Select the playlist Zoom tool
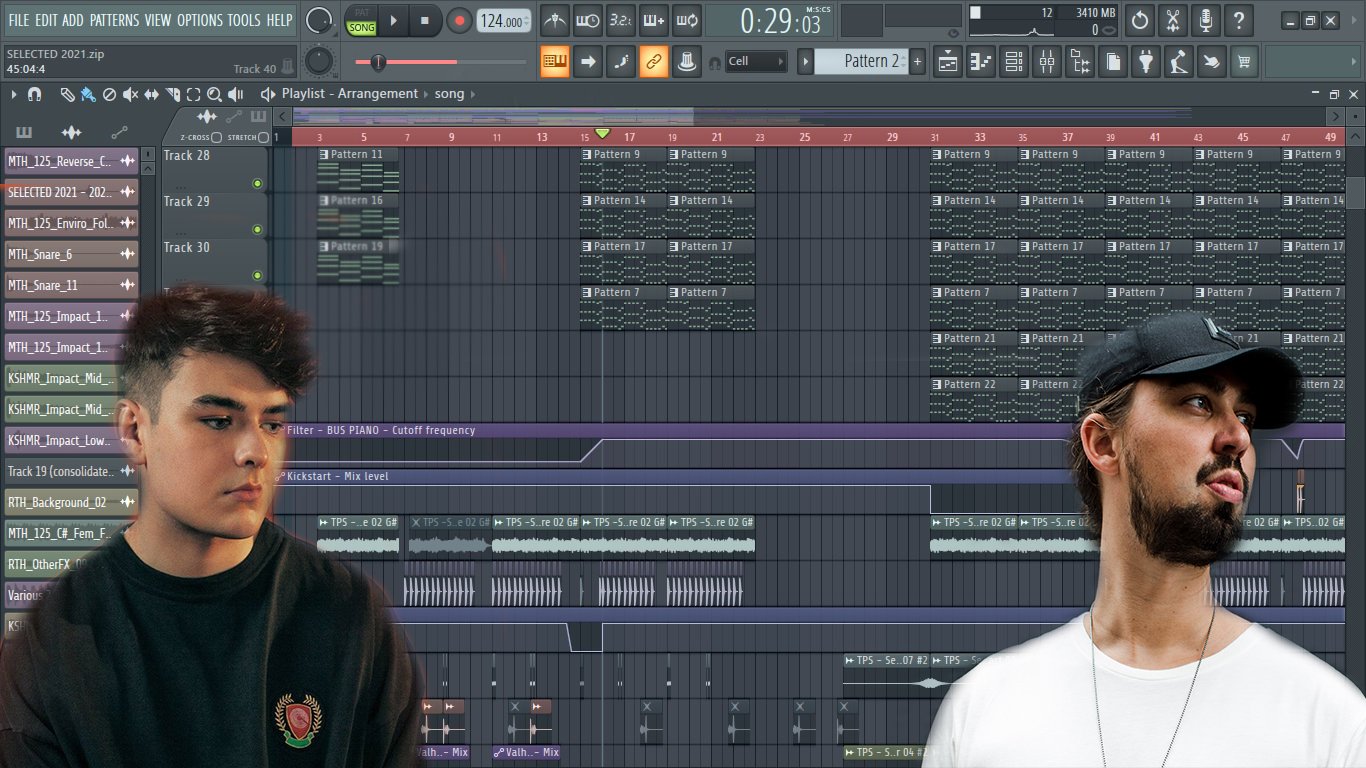This screenshot has width=1366, height=768. [214, 94]
